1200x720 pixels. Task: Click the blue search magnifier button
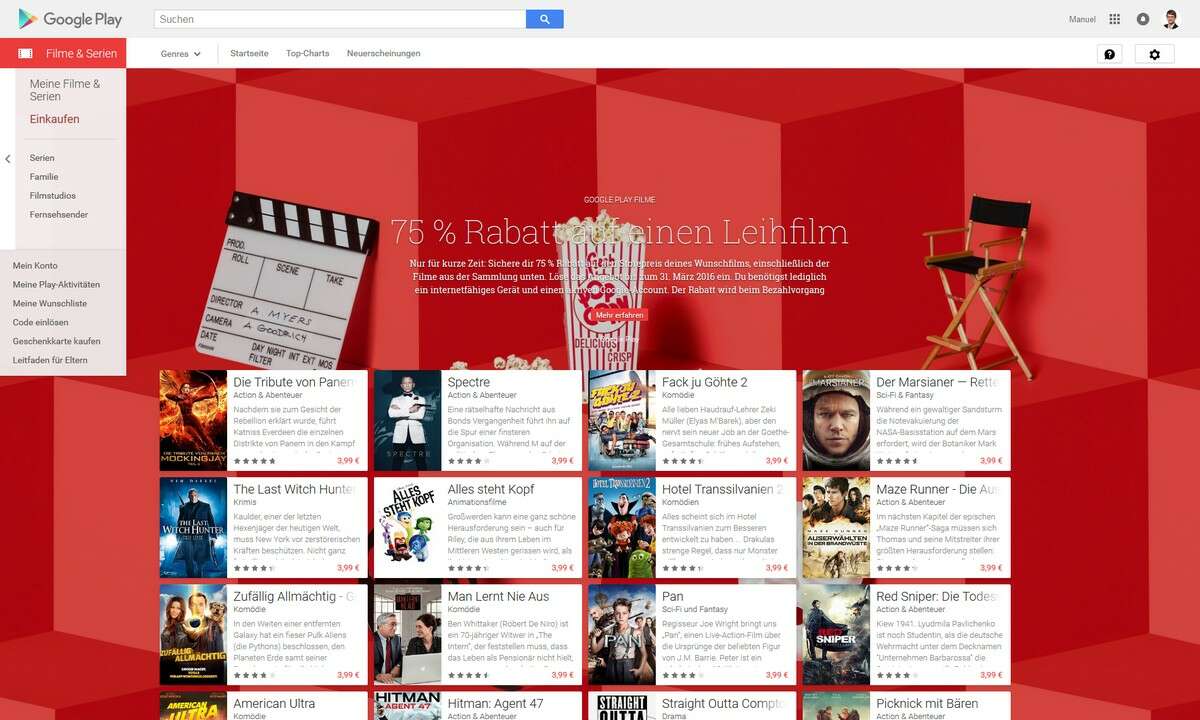click(x=544, y=19)
